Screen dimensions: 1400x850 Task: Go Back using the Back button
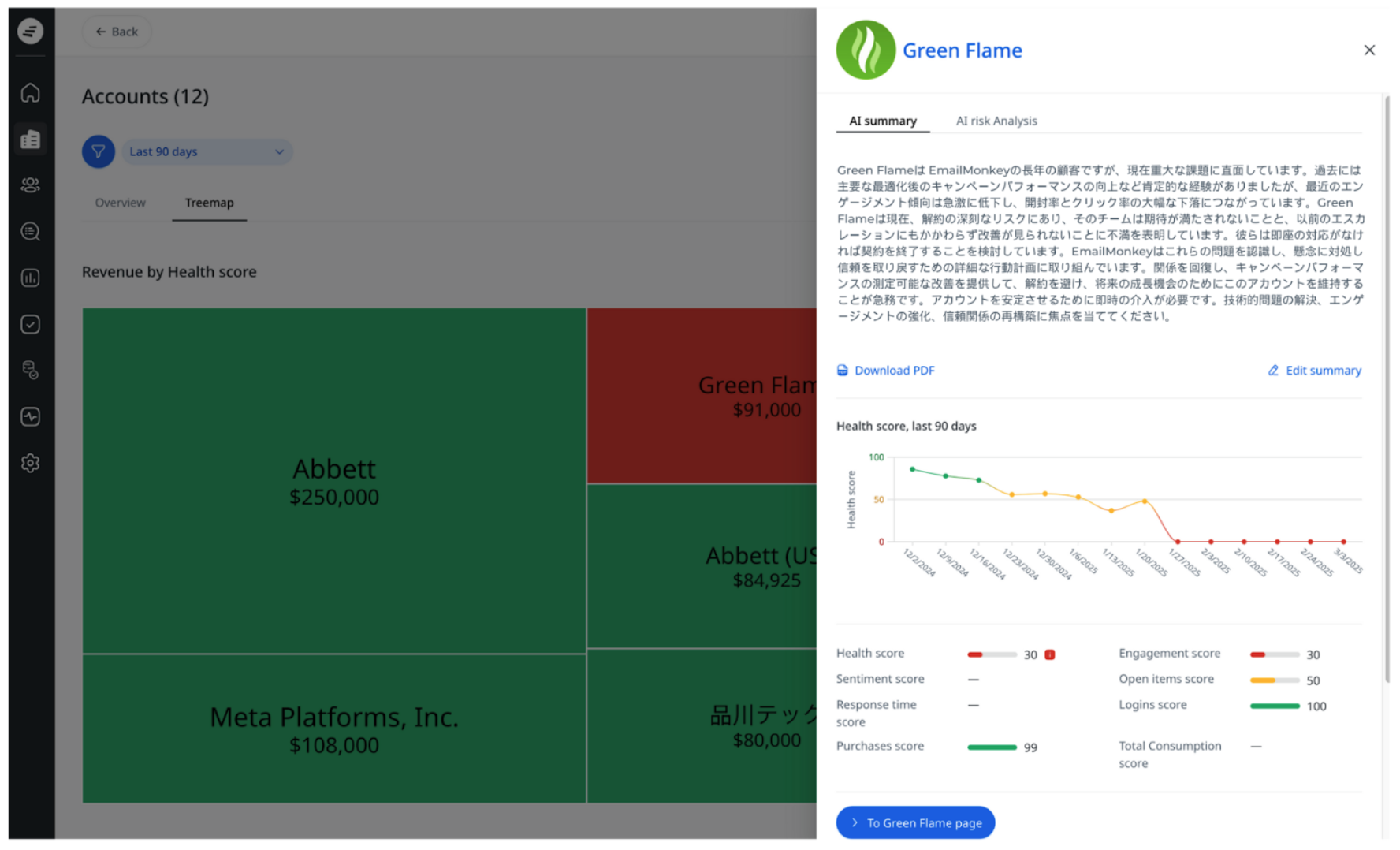[117, 32]
